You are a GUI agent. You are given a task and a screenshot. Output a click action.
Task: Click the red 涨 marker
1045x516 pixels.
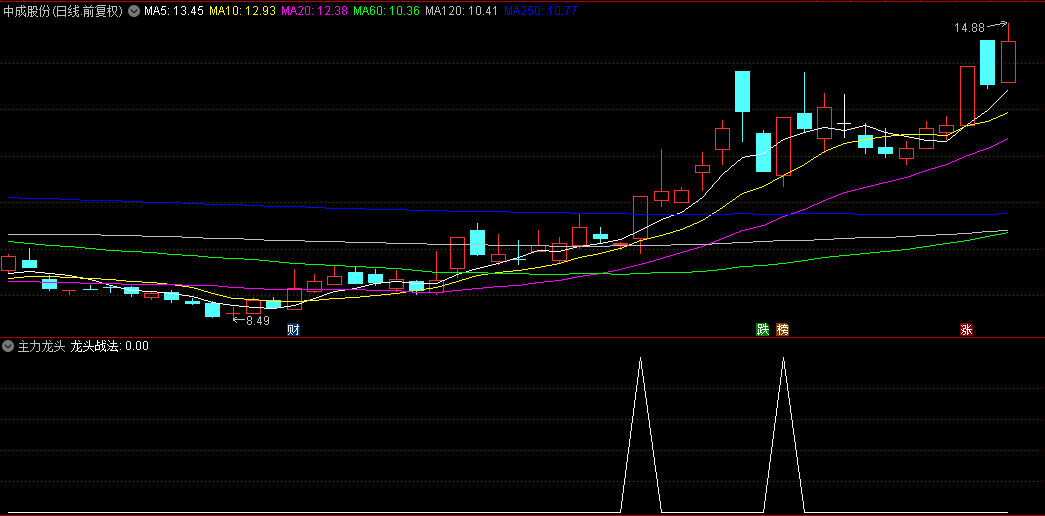[966, 329]
